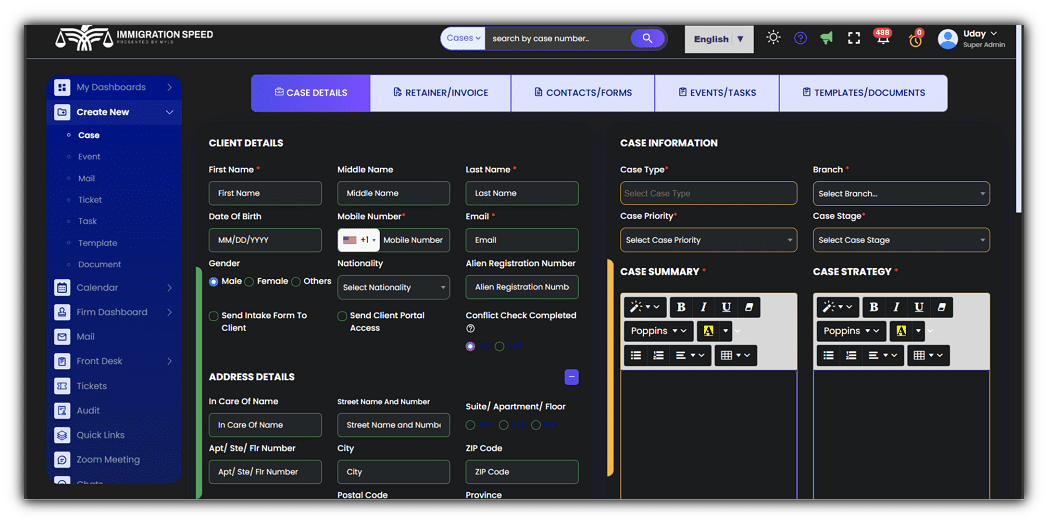Open Audit sidebar icon
The height and width of the screenshot is (525, 1050).
coord(62,410)
